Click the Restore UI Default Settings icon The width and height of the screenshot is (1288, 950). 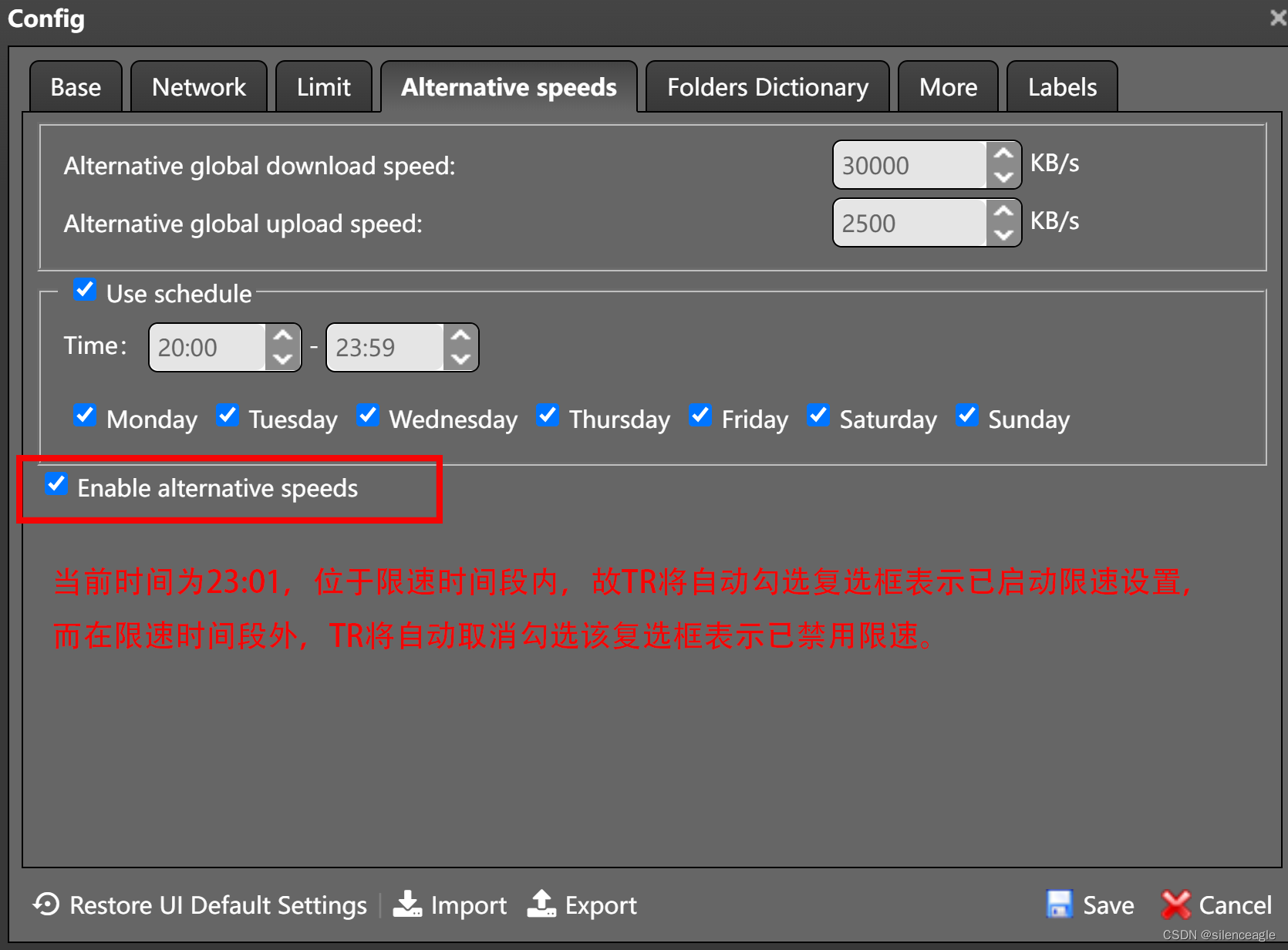[x=46, y=905]
